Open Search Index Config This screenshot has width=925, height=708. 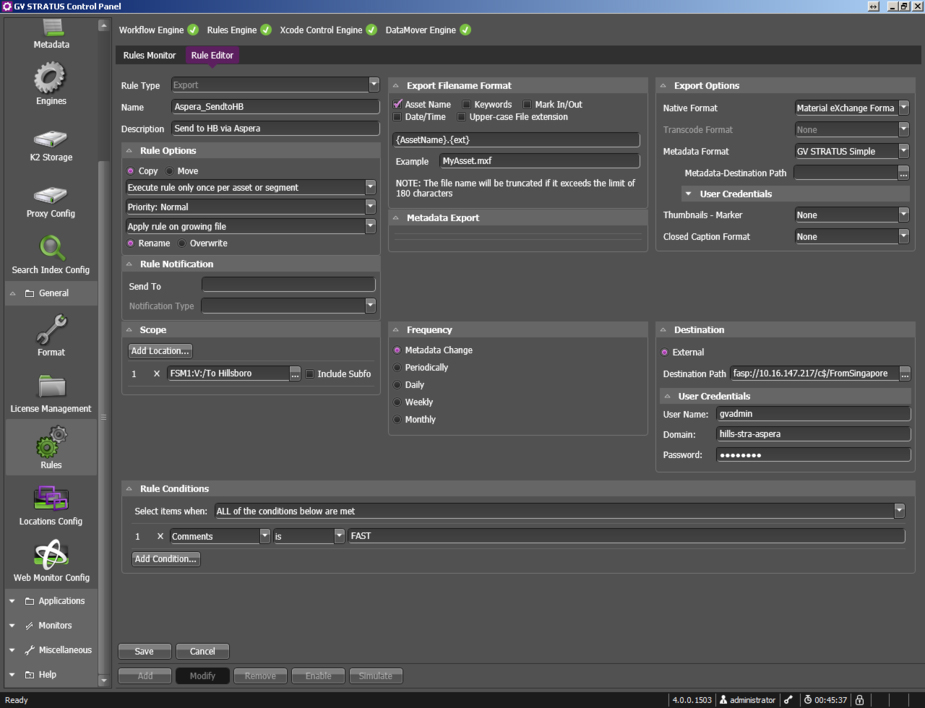[50, 249]
